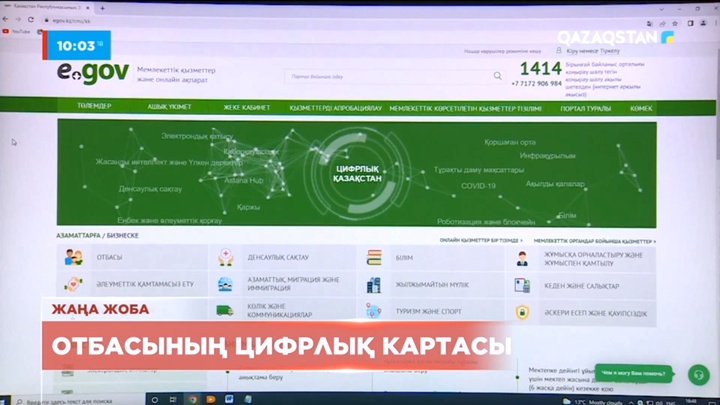Click the Әскери есеп shield lock icon
Viewport: 720px width, 405px height.
pyautogui.click(x=522, y=313)
